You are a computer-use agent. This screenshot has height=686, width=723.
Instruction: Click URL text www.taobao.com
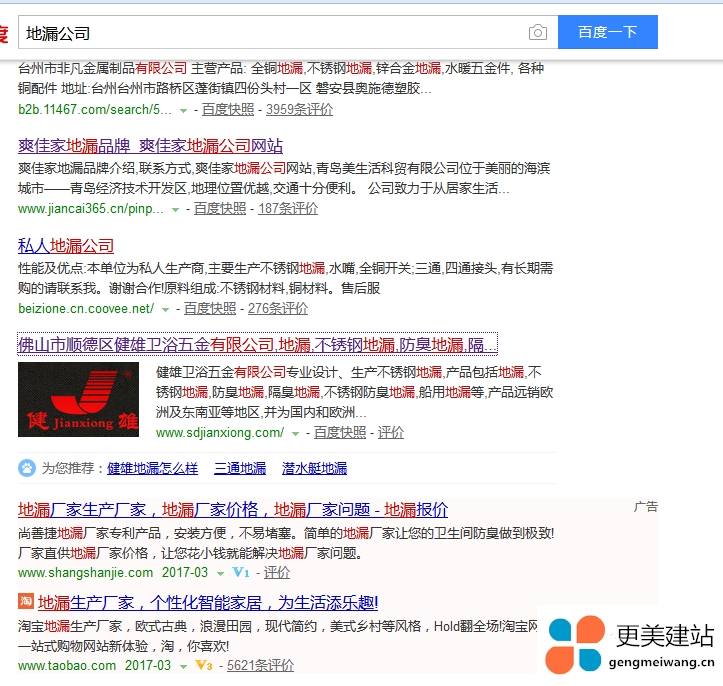[x=67, y=666]
